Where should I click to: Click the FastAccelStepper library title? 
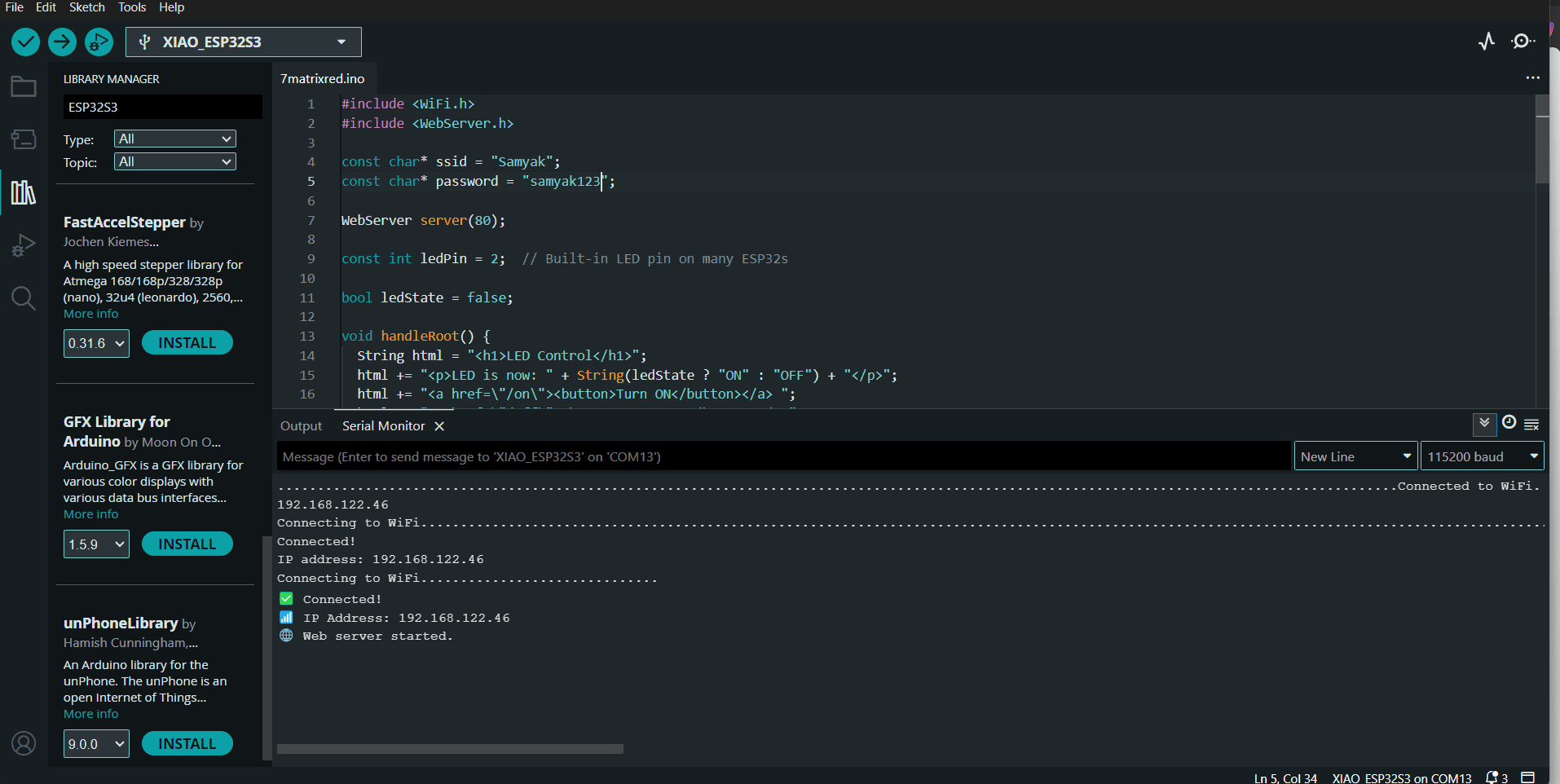[125, 222]
